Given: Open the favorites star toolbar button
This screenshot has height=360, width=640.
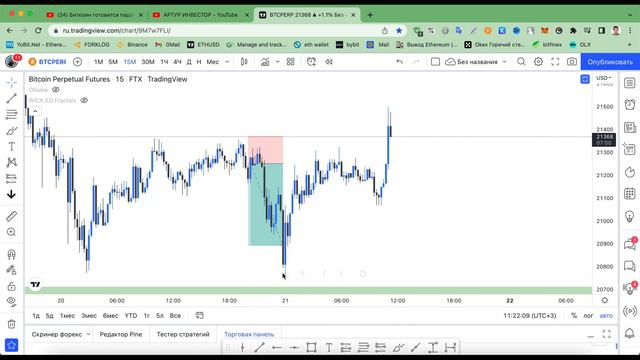Looking at the screenshot, I should pyautogui.click(x=11, y=345).
